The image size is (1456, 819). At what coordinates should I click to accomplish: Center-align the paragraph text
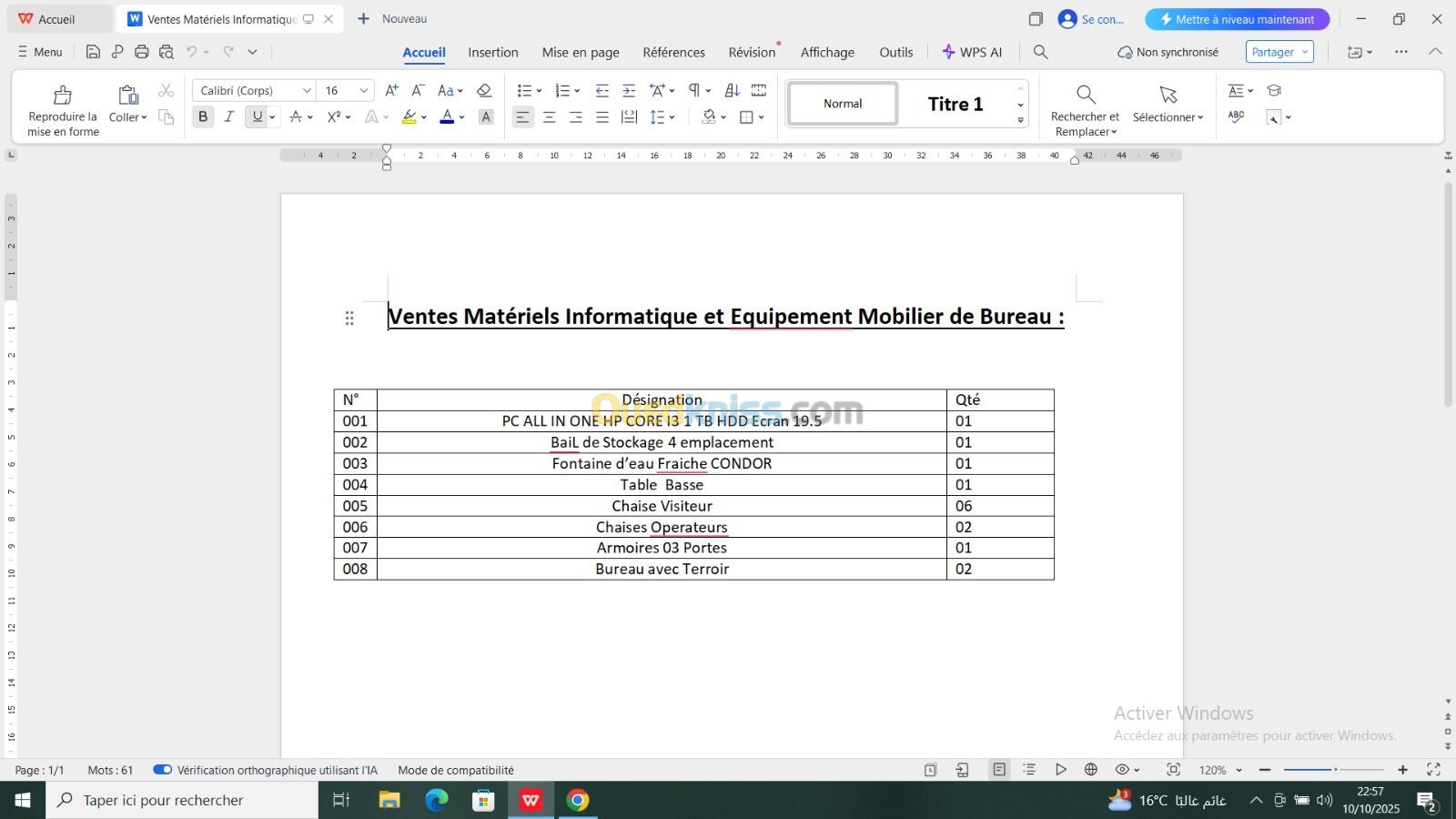pyautogui.click(x=549, y=116)
